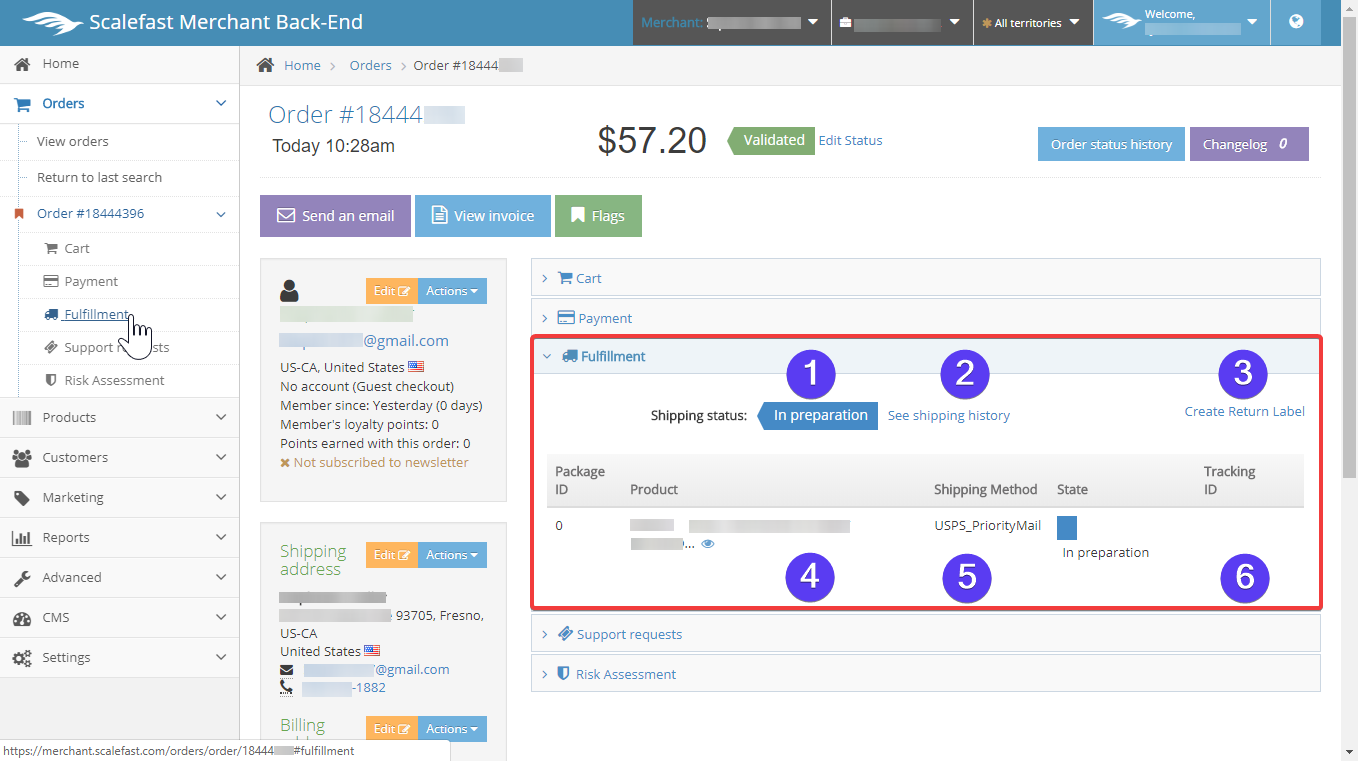Click the Edit Status link
The image size is (1358, 761).
[x=850, y=140]
